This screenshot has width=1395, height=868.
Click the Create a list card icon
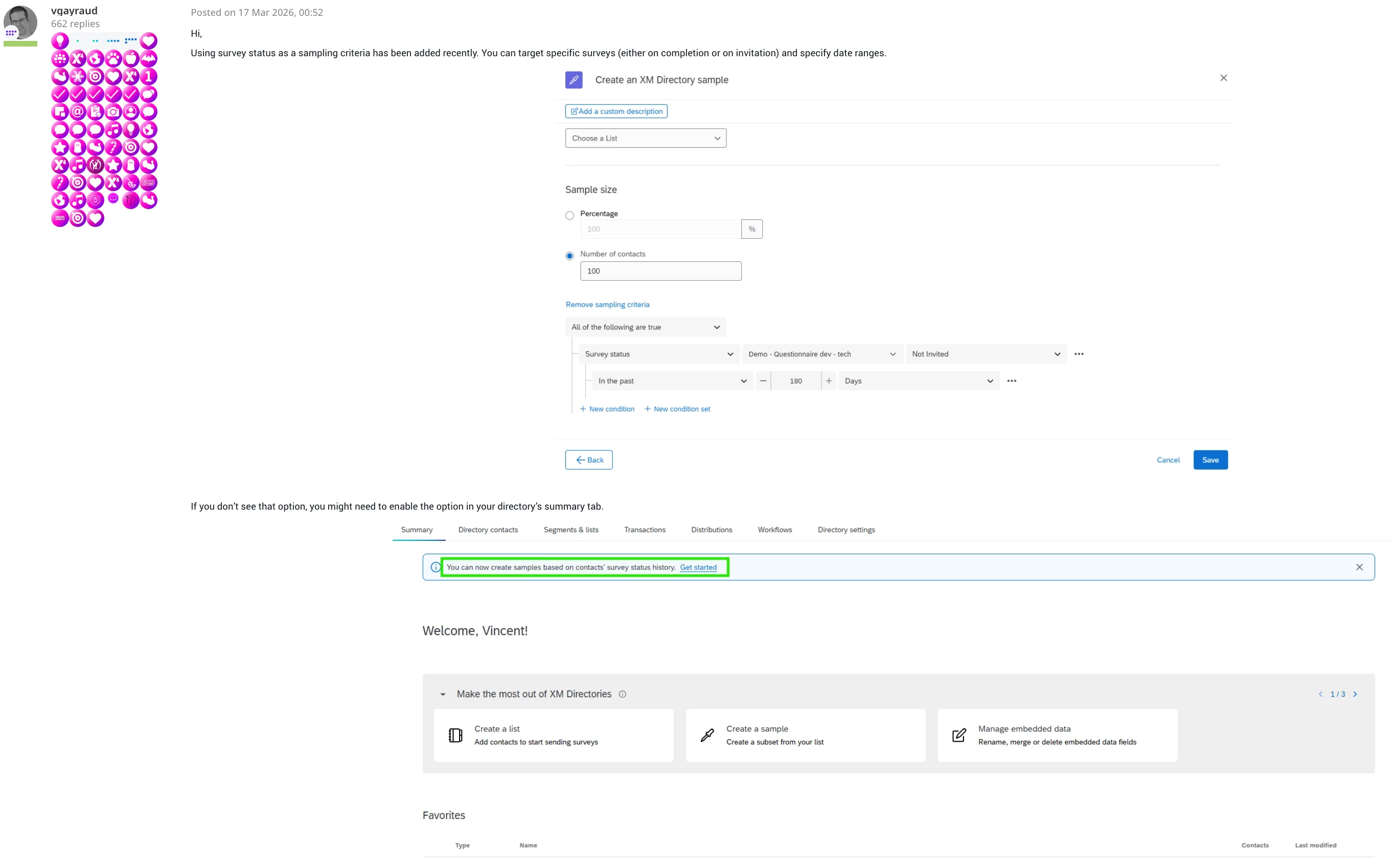point(455,736)
